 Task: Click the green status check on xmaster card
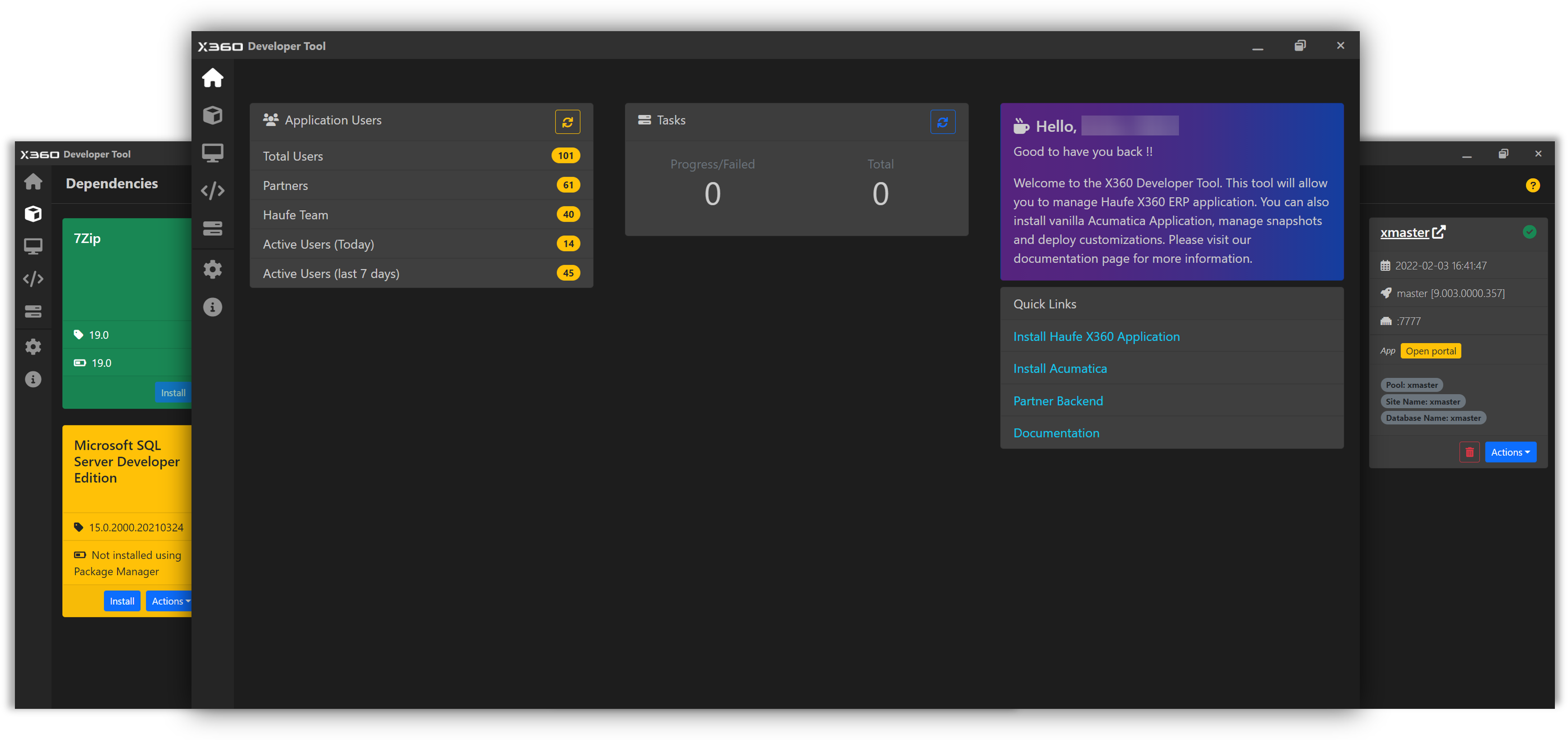(x=1529, y=232)
